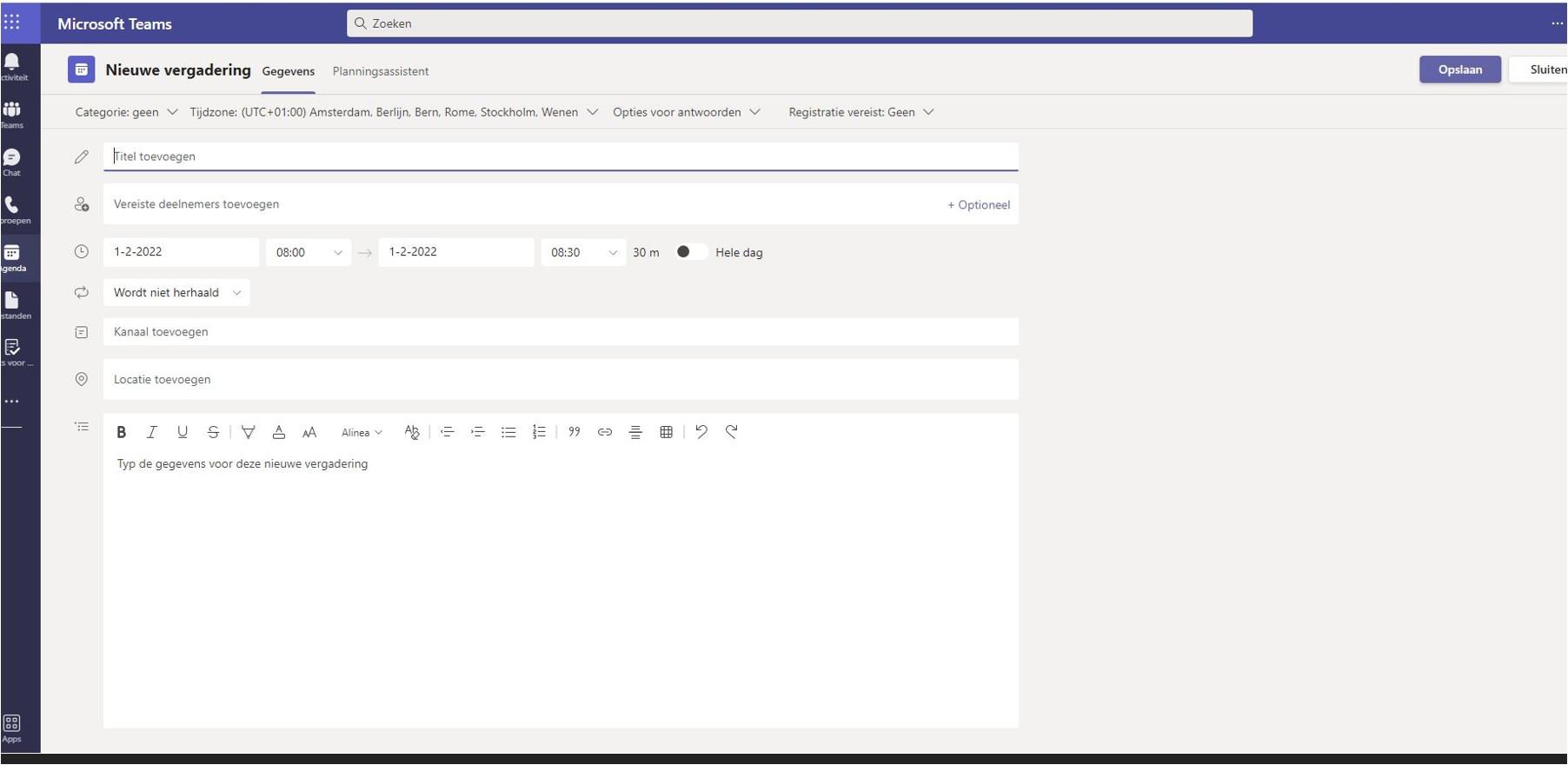Open the Teams sidebar icon
Image resolution: width=1568 pixels, height=765 pixels.
click(x=12, y=114)
